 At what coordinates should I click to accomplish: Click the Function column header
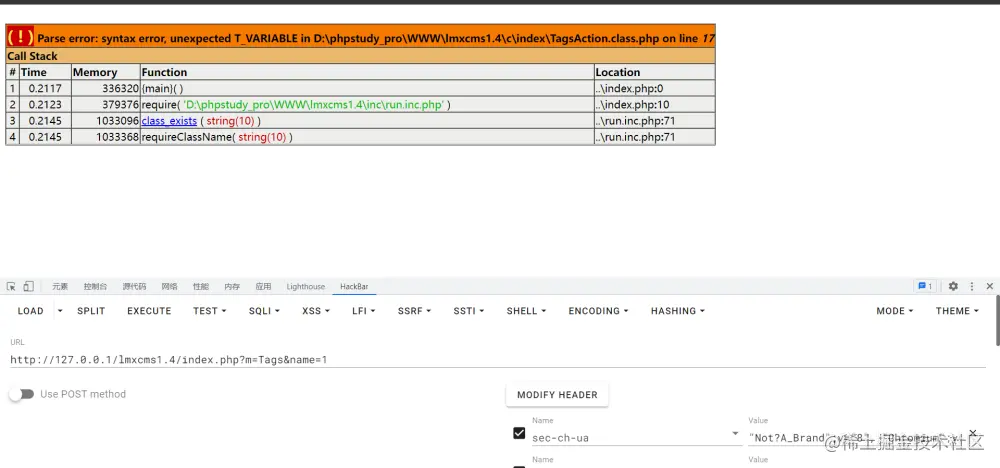[x=367, y=72]
